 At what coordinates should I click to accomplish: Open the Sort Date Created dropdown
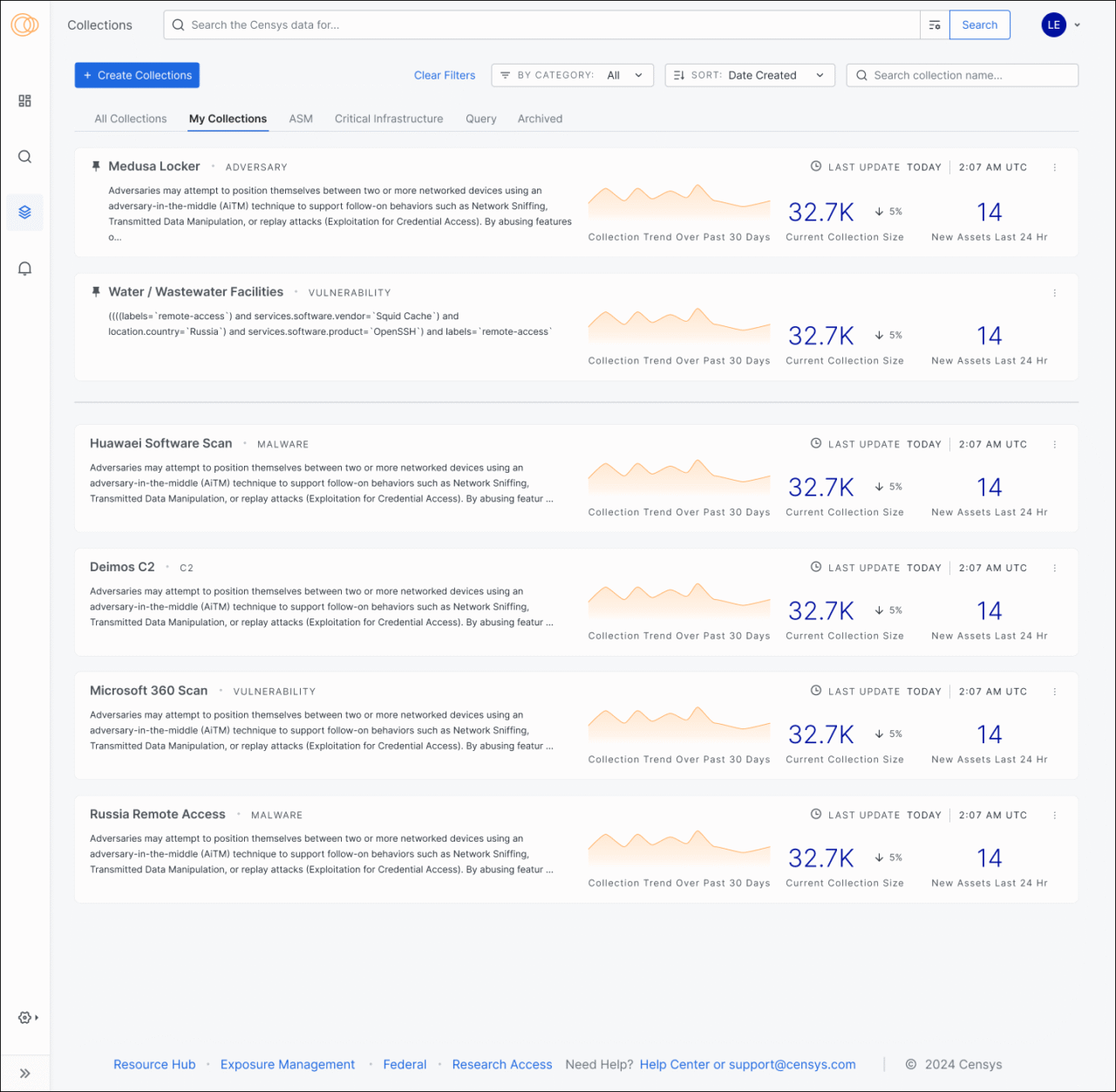[750, 76]
